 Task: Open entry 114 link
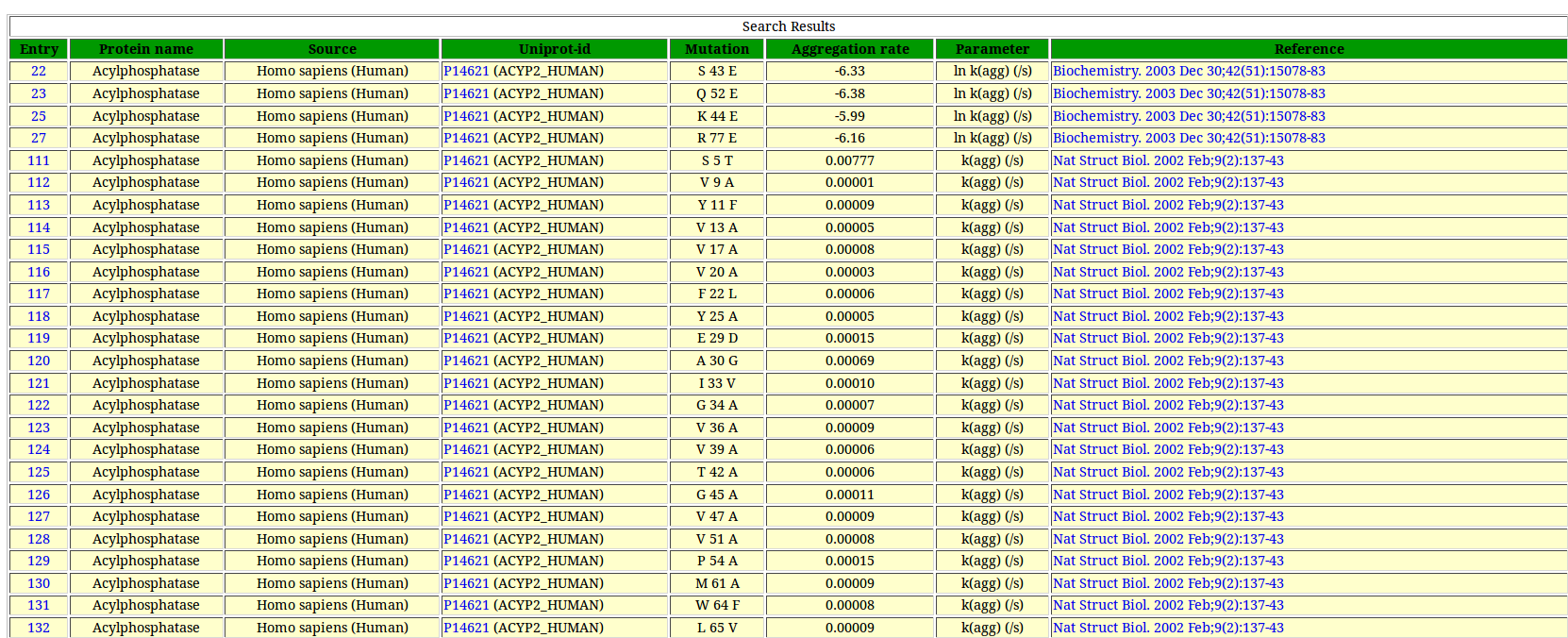pos(39,227)
